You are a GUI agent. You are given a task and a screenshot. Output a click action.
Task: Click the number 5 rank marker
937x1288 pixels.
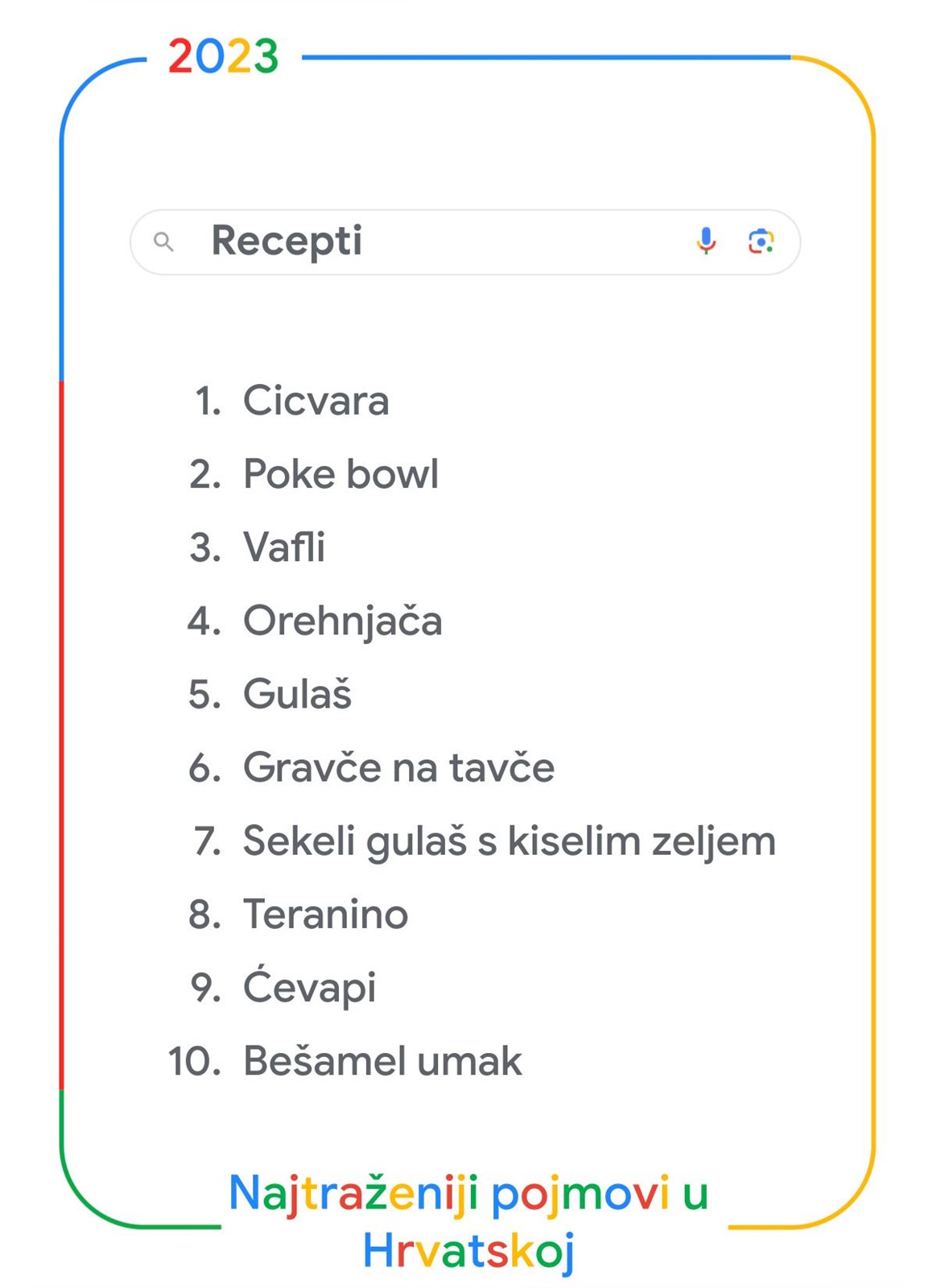click(205, 695)
